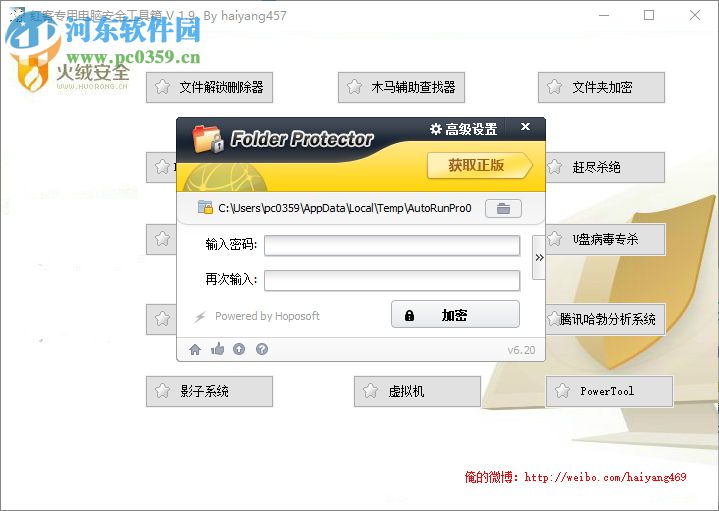The image size is (719, 511).
Task: Close the Folder Protector dialog
Action: pos(525,127)
